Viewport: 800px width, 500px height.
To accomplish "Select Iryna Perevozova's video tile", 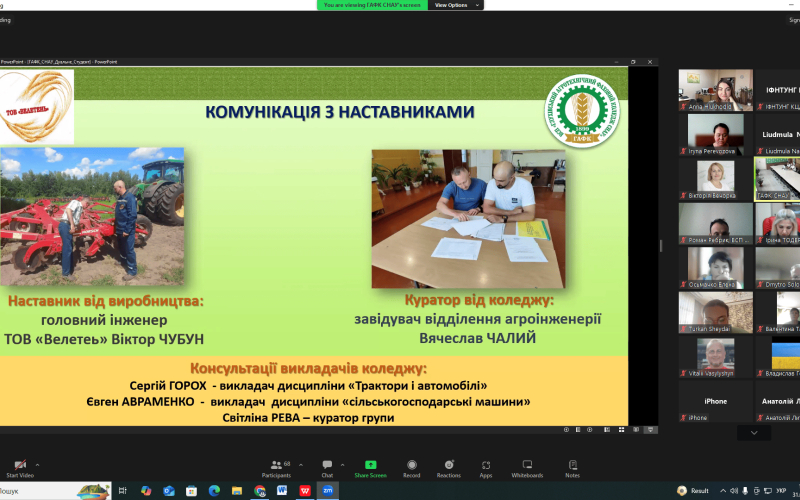I will 715,135.
